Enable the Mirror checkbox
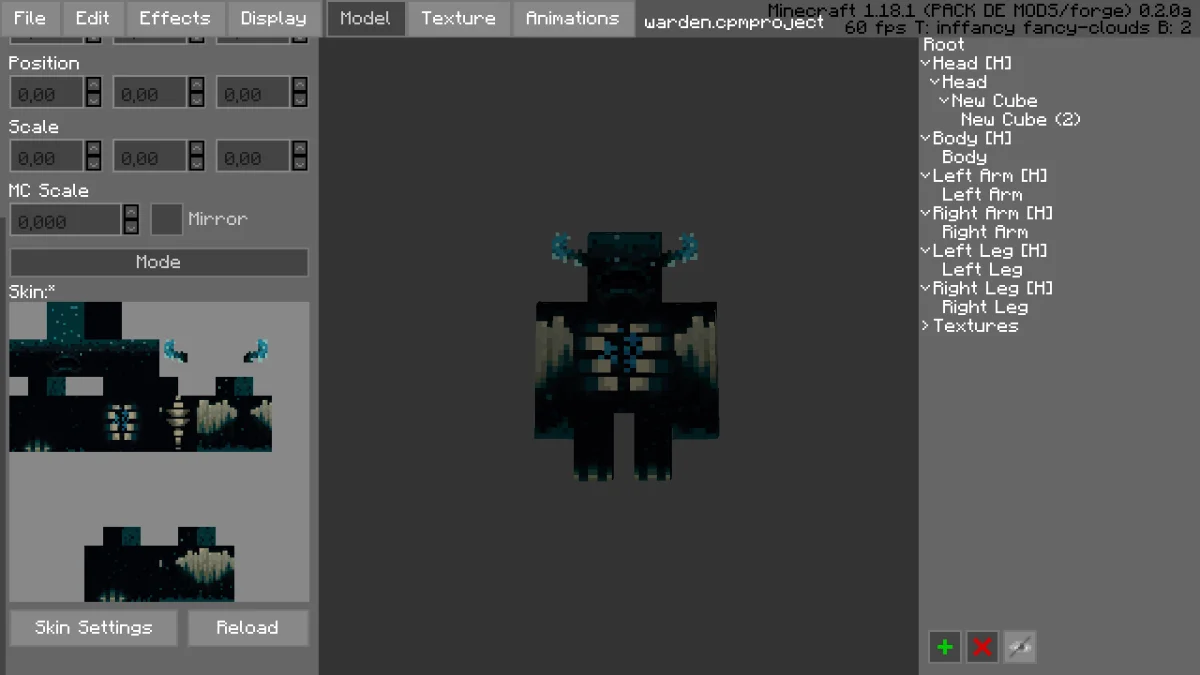 [166, 219]
